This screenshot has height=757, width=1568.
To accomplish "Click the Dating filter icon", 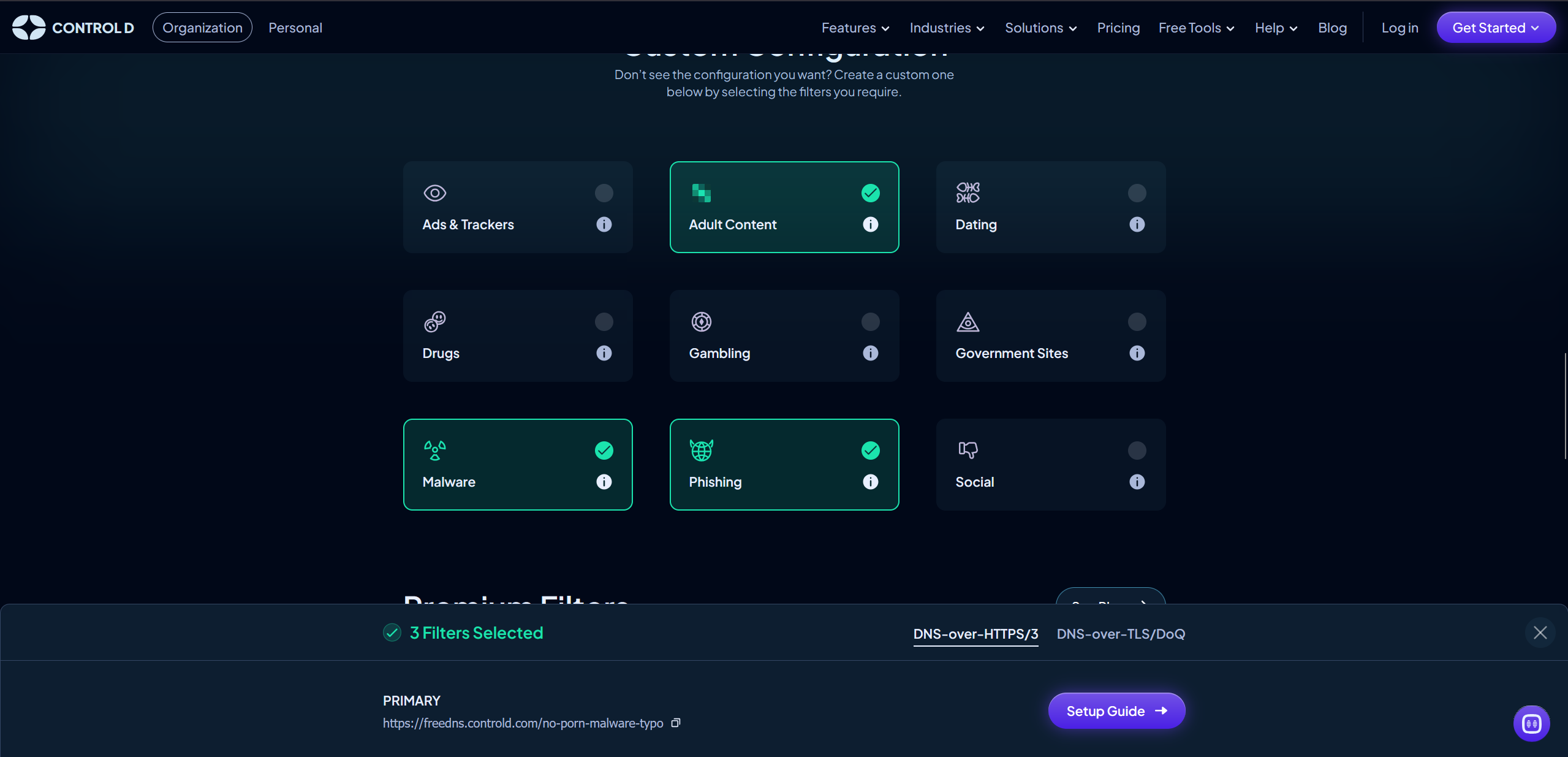I will [x=968, y=192].
